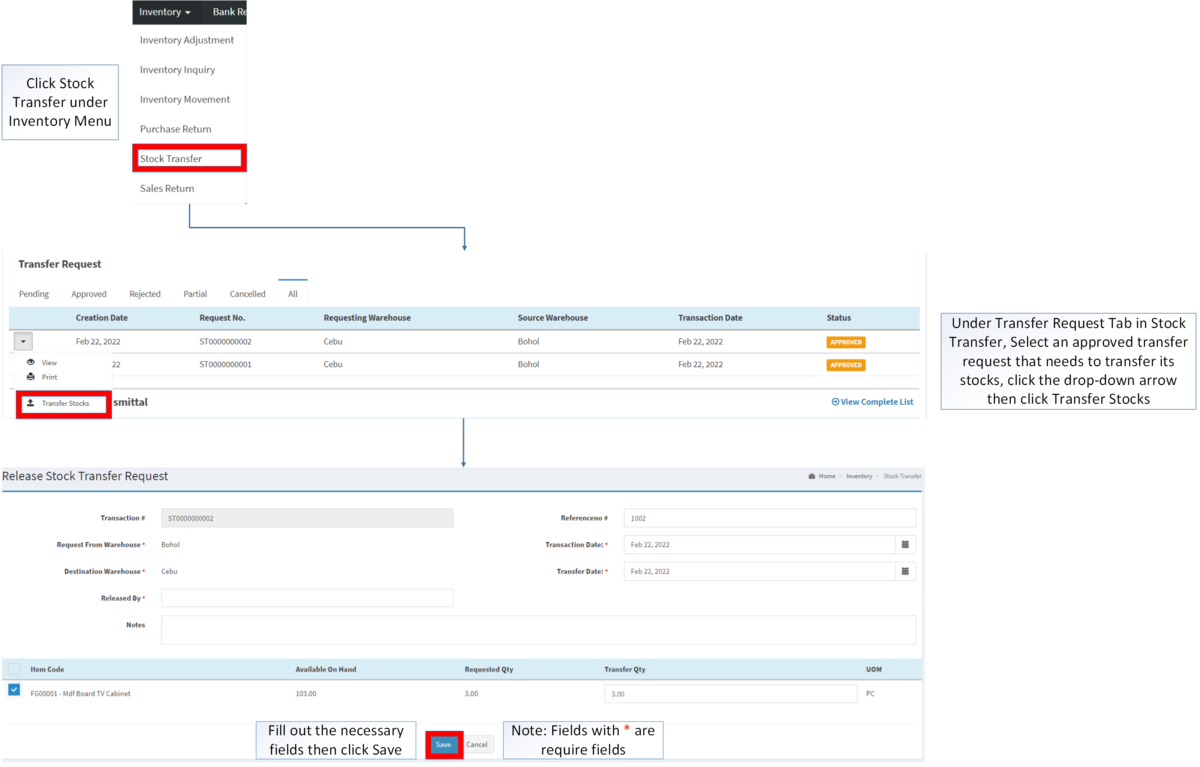Open the Transaction Date calendar picker
The width and height of the screenshot is (1200, 767).
point(906,544)
